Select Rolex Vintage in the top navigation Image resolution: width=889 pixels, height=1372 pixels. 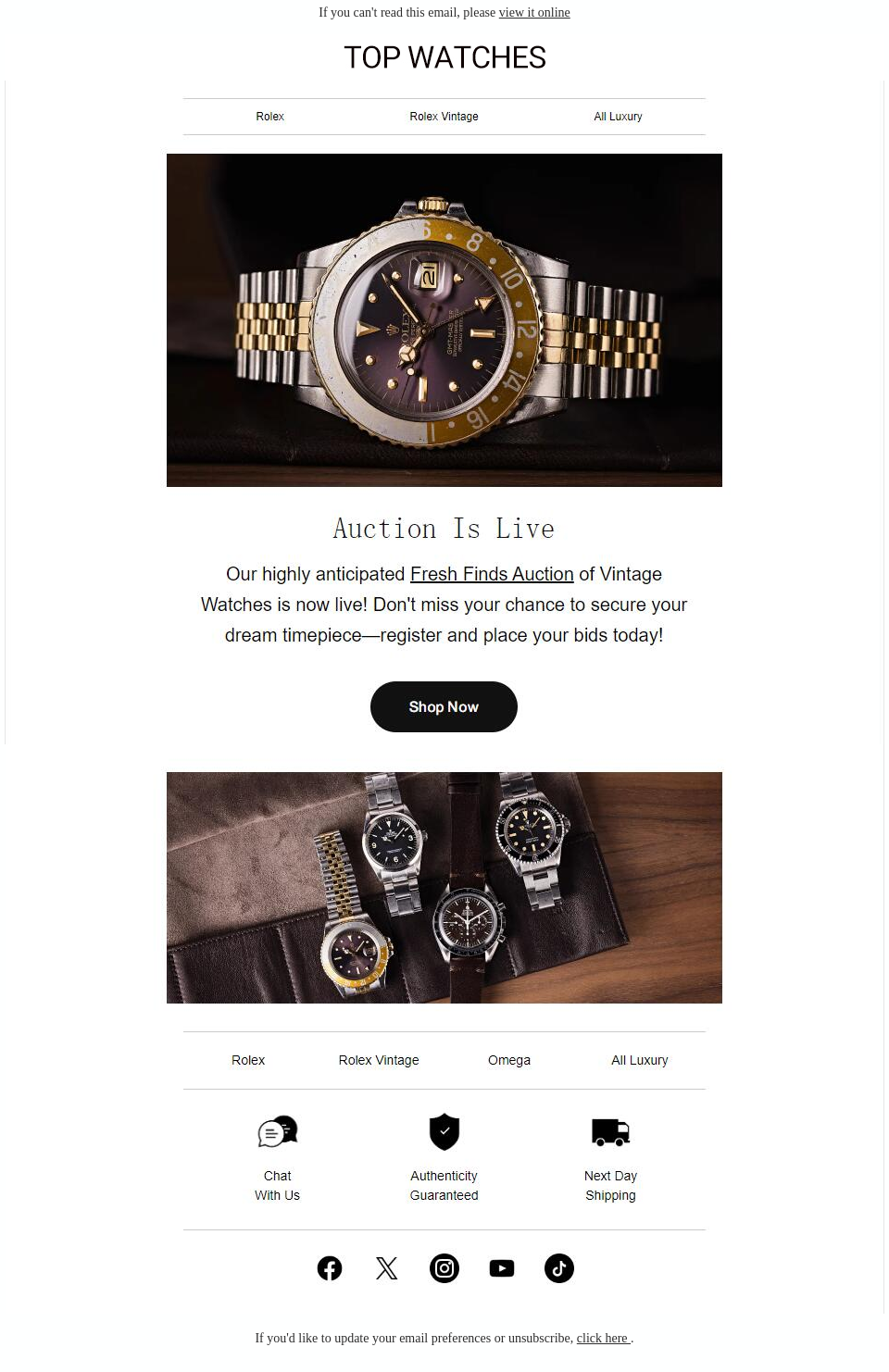coord(444,117)
